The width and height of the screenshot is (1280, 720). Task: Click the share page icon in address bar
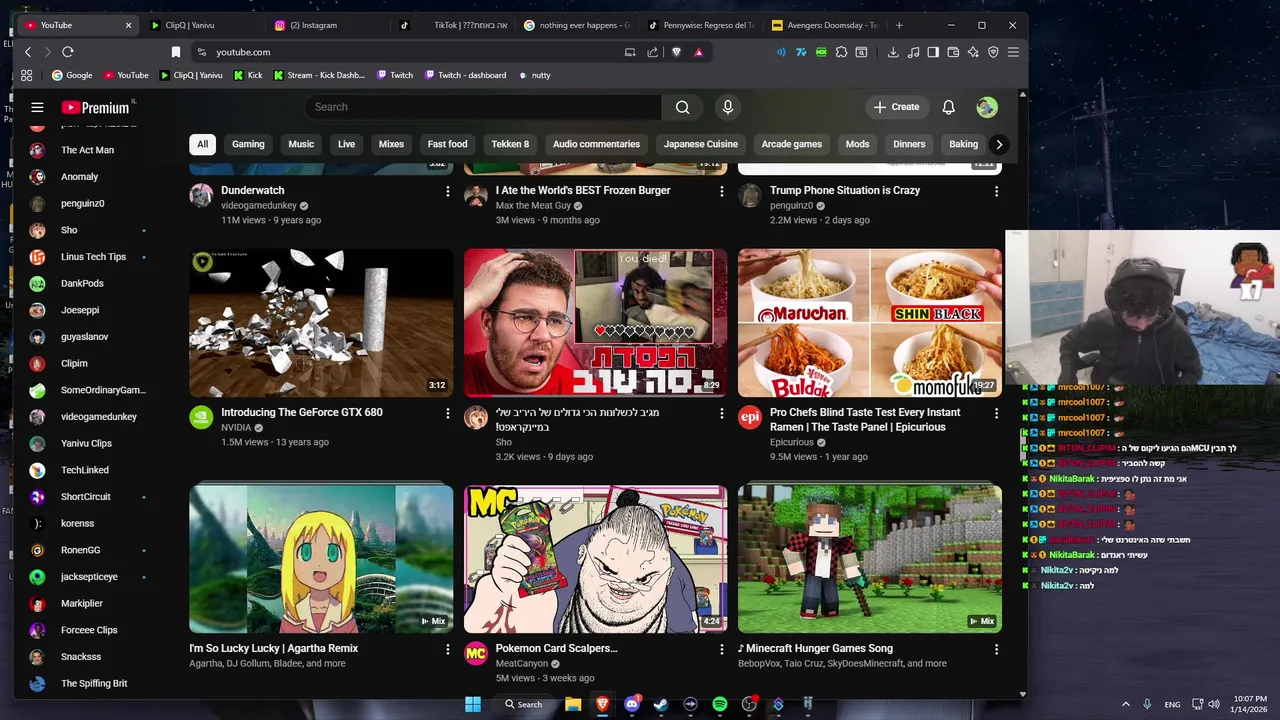coord(653,52)
